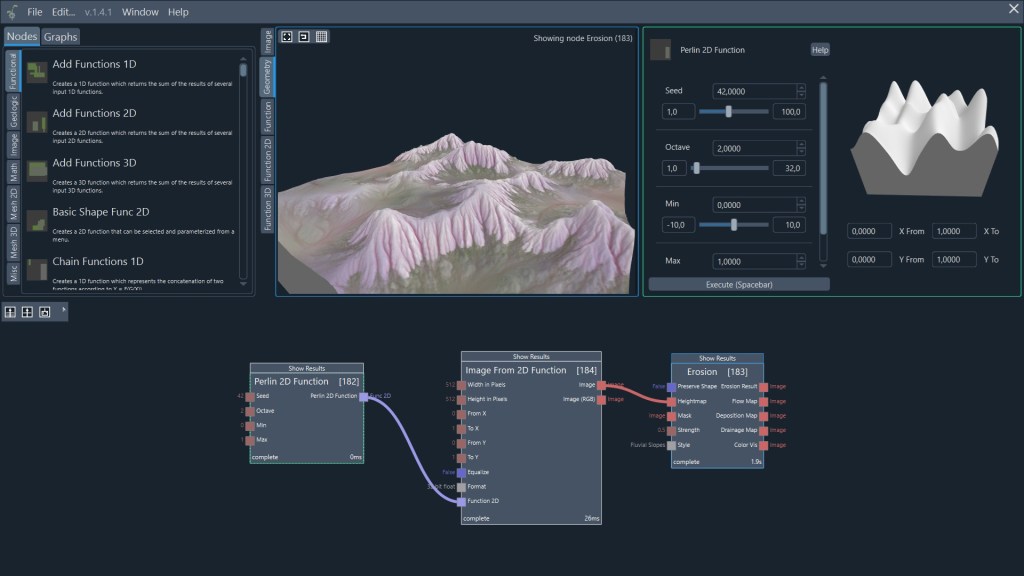Viewport: 1024px width, 576px height.
Task: Click the X To input field
Action: point(954,231)
